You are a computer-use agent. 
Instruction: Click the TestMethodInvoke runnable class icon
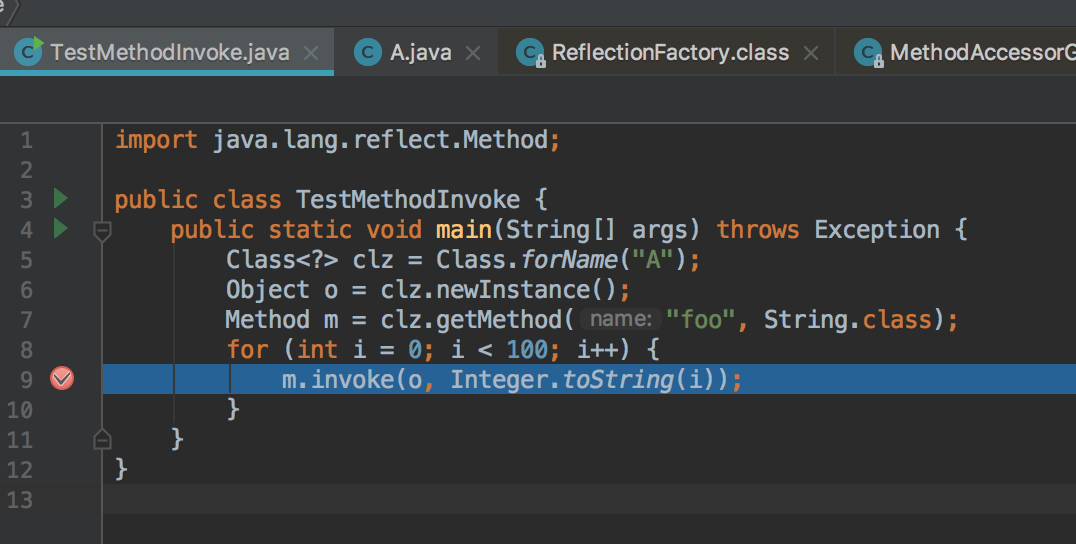[x=30, y=53]
